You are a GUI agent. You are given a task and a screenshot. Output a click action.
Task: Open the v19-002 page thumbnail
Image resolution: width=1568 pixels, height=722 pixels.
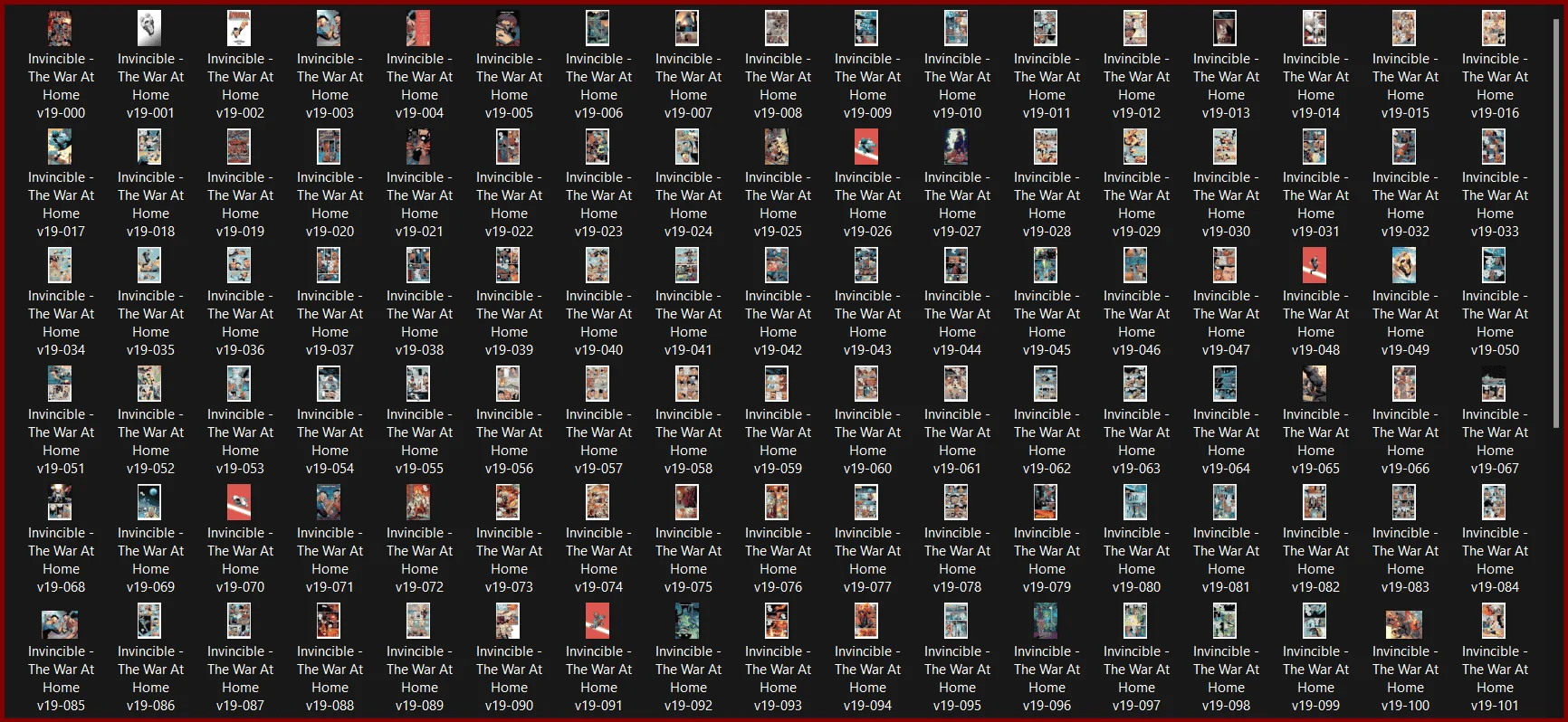(240, 29)
